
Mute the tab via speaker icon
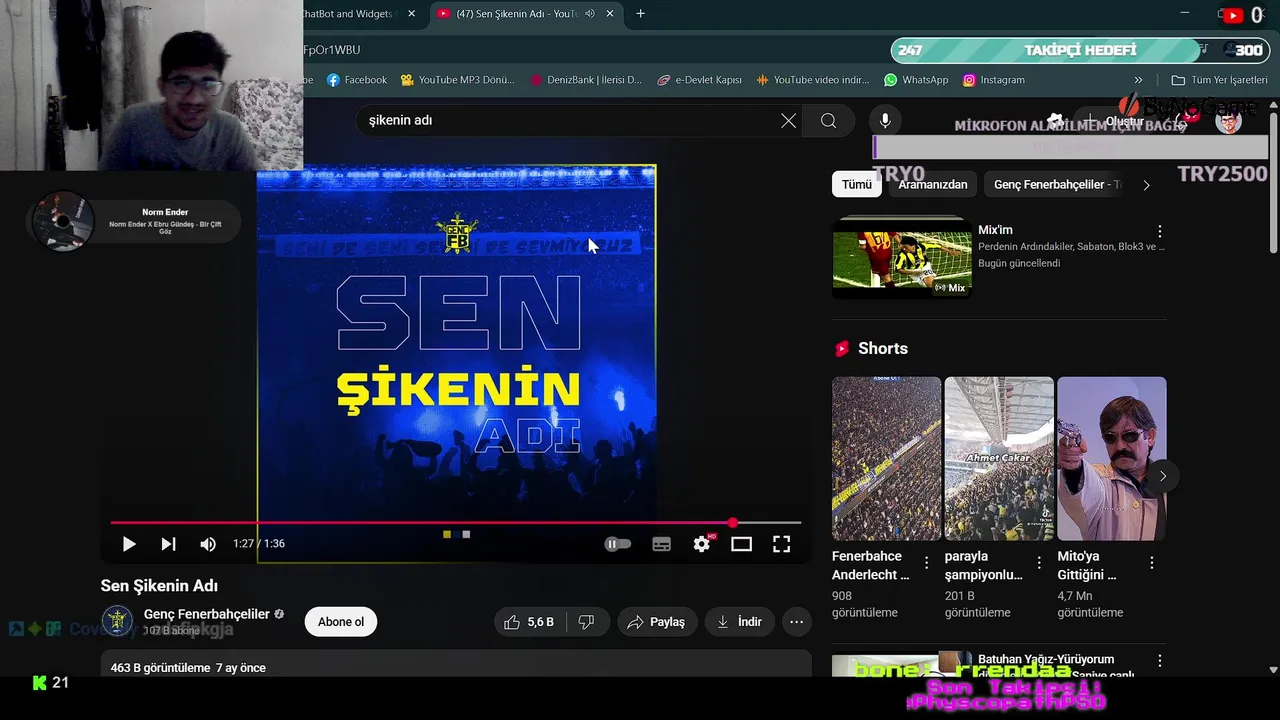[x=590, y=14]
